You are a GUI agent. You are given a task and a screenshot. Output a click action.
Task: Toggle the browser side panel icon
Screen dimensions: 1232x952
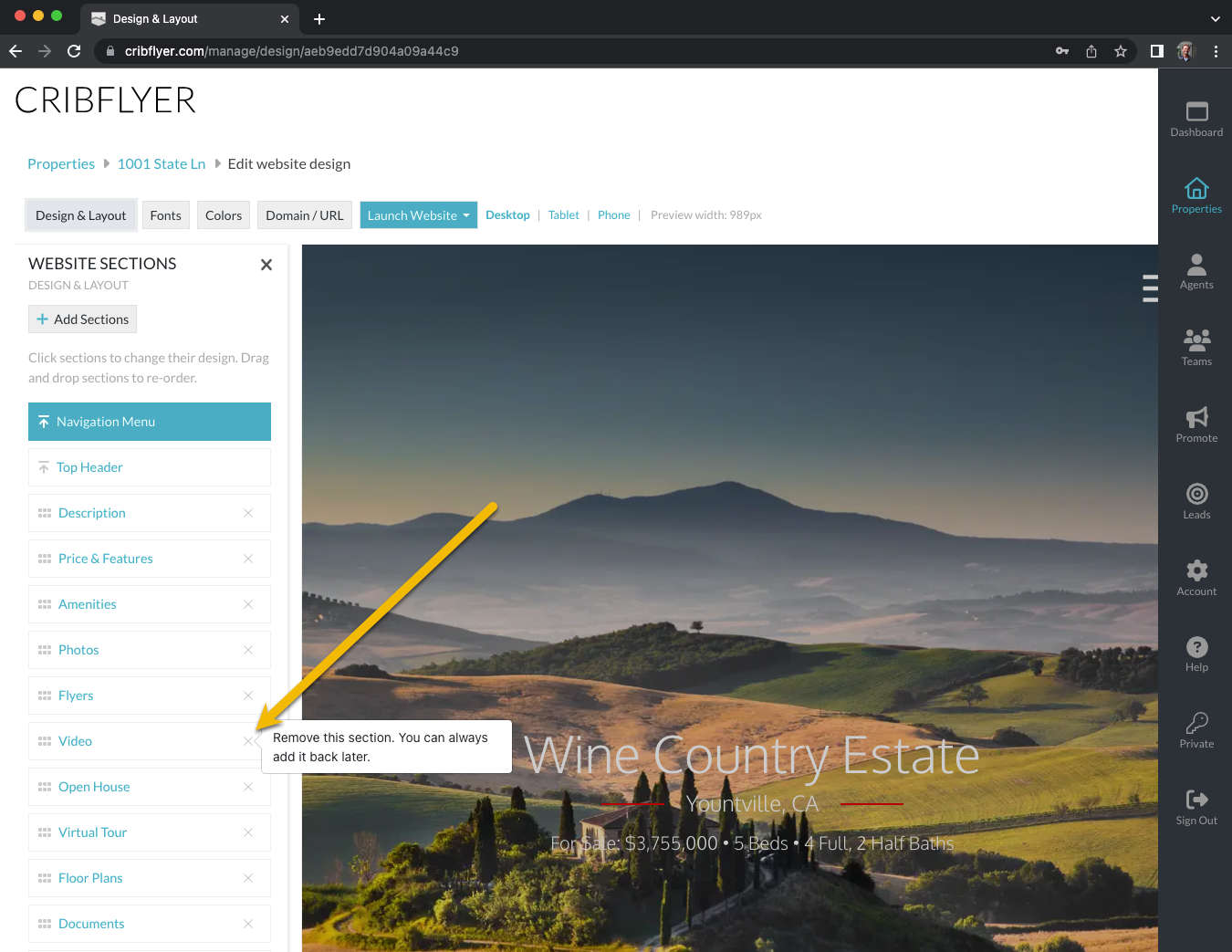pyautogui.click(x=1157, y=51)
